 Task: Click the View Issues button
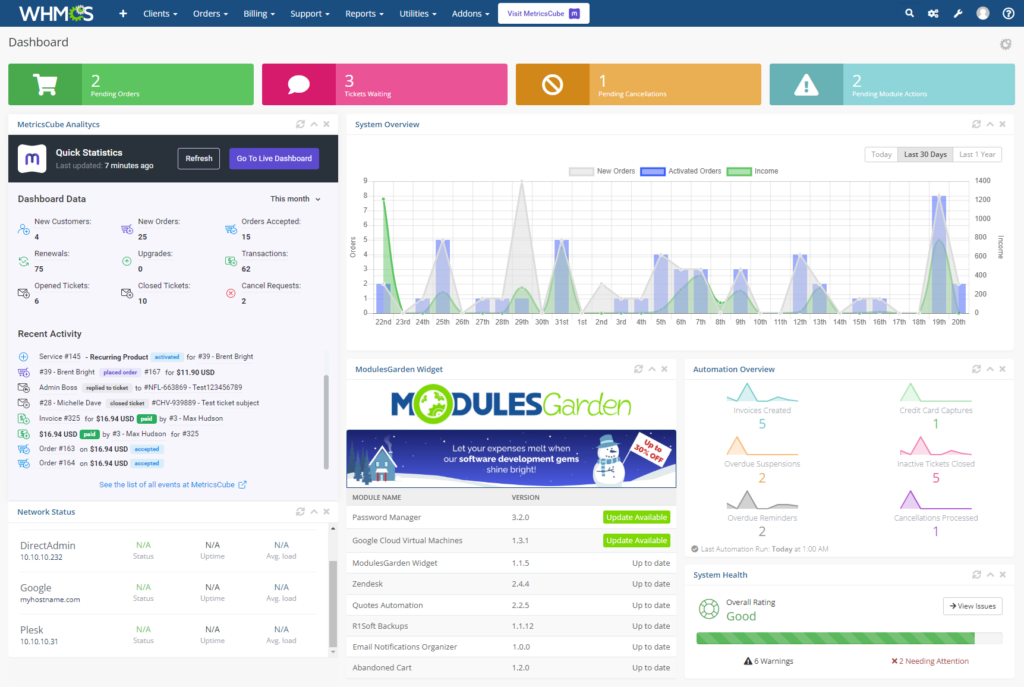point(971,606)
